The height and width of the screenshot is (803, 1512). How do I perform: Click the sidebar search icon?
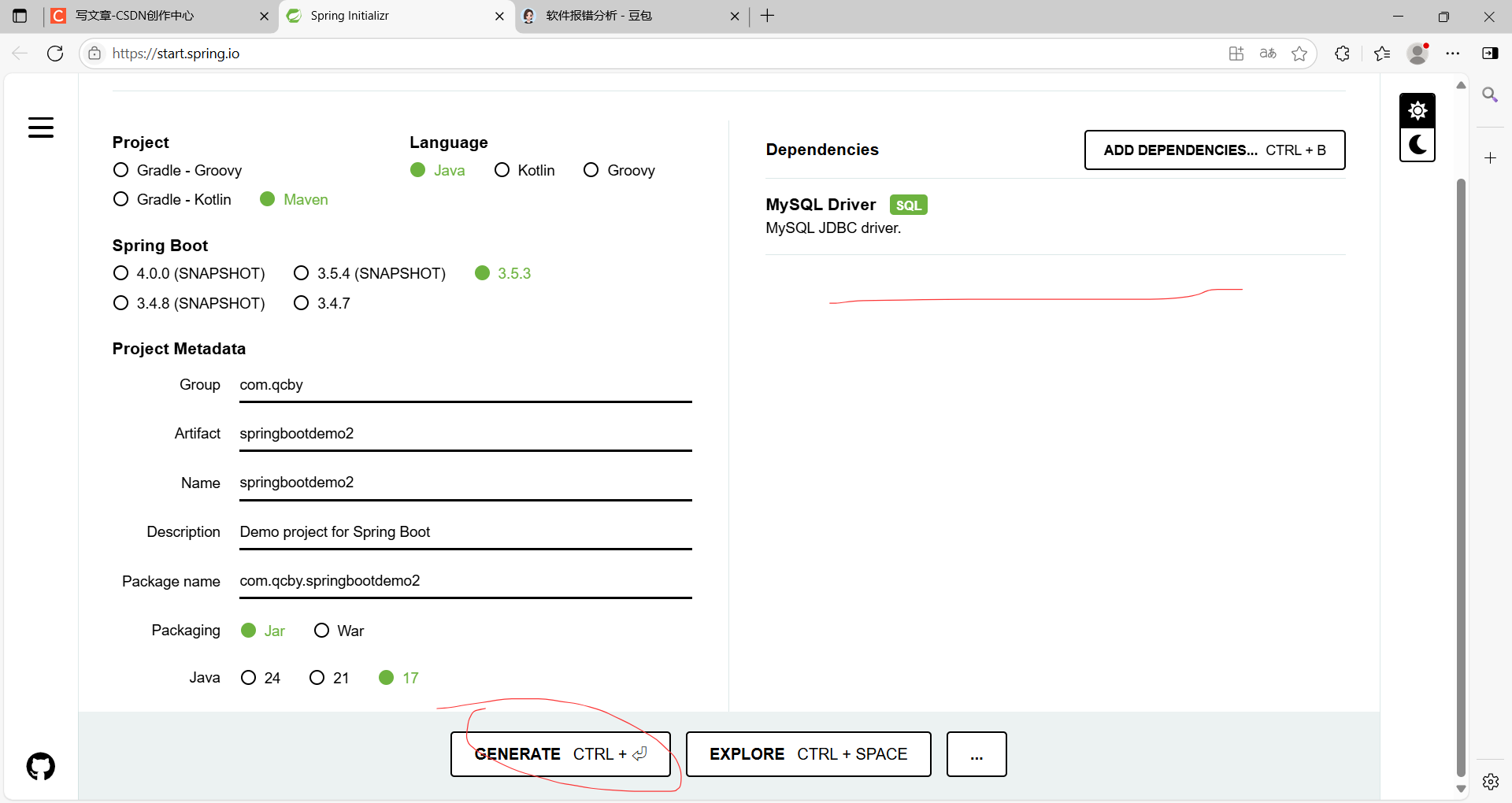1490,95
